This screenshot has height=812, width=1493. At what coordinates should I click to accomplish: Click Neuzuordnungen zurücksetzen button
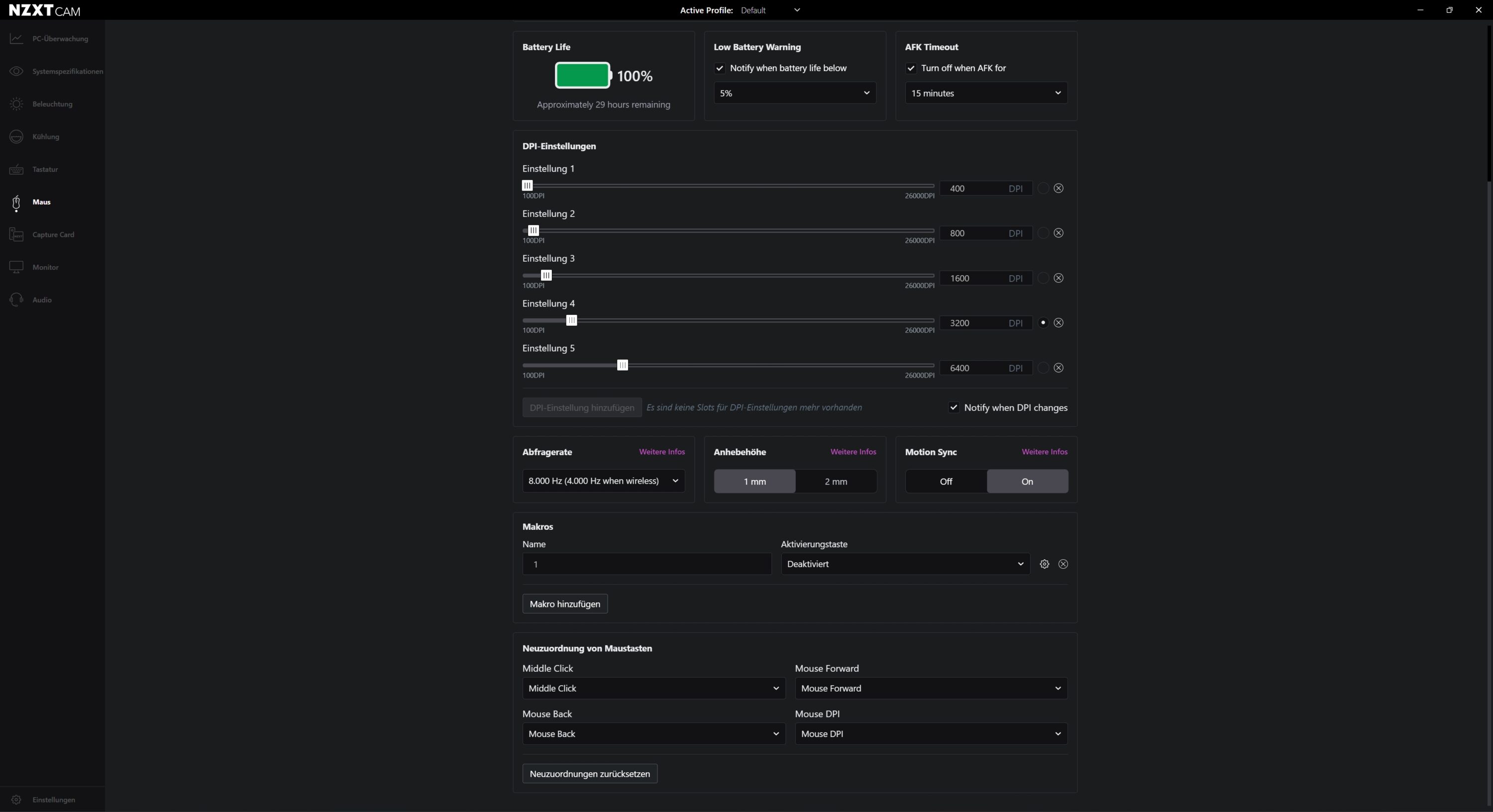[589, 774]
